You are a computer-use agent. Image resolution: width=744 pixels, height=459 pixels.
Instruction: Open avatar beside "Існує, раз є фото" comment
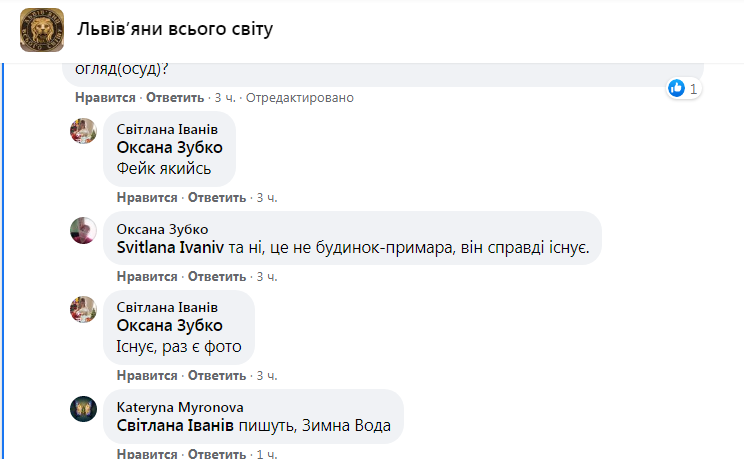[83, 309]
